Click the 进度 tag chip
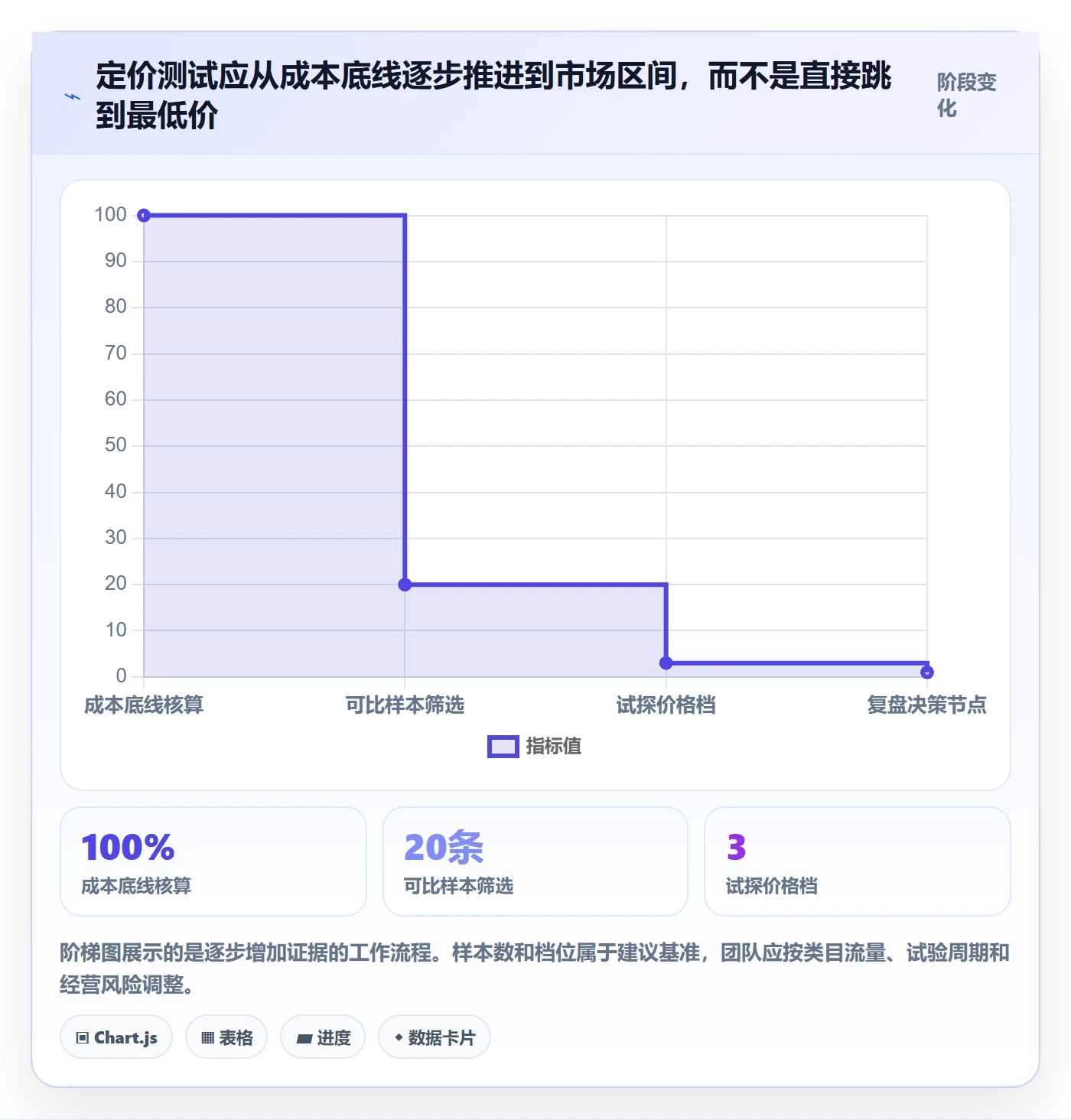 pos(323,1037)
